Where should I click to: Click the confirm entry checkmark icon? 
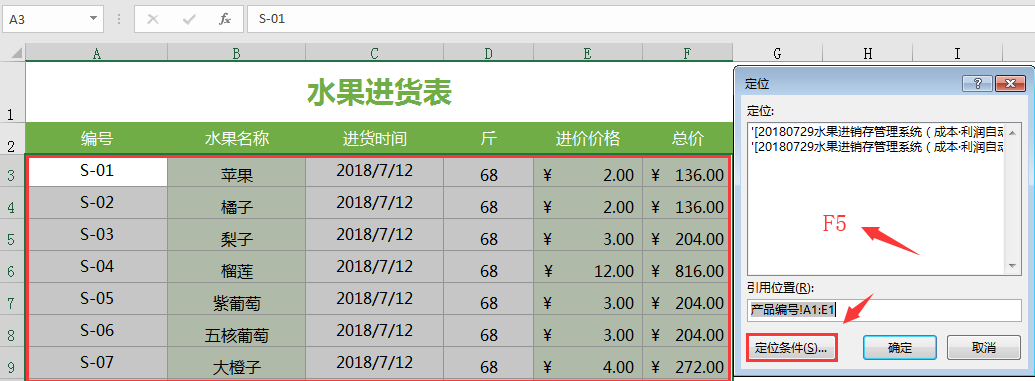pos(190,19)
